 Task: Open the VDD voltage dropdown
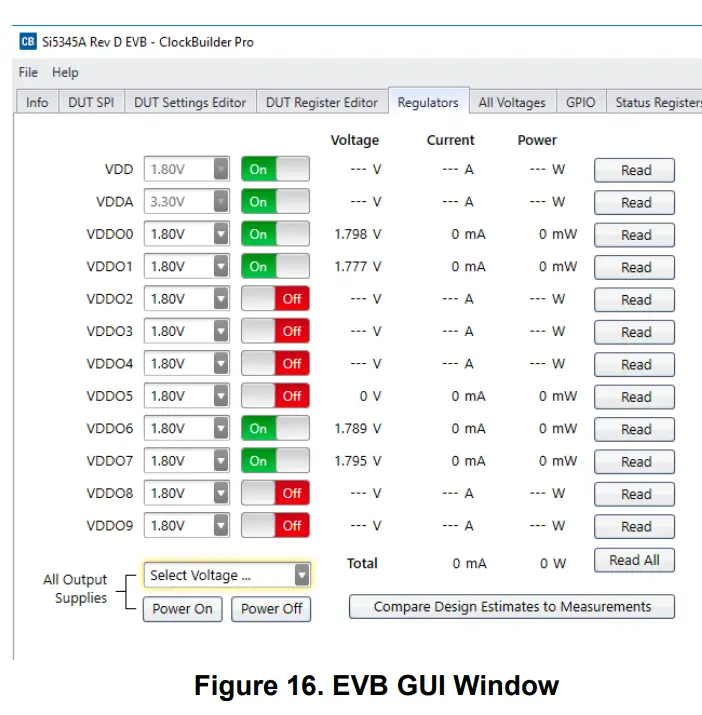187,169
